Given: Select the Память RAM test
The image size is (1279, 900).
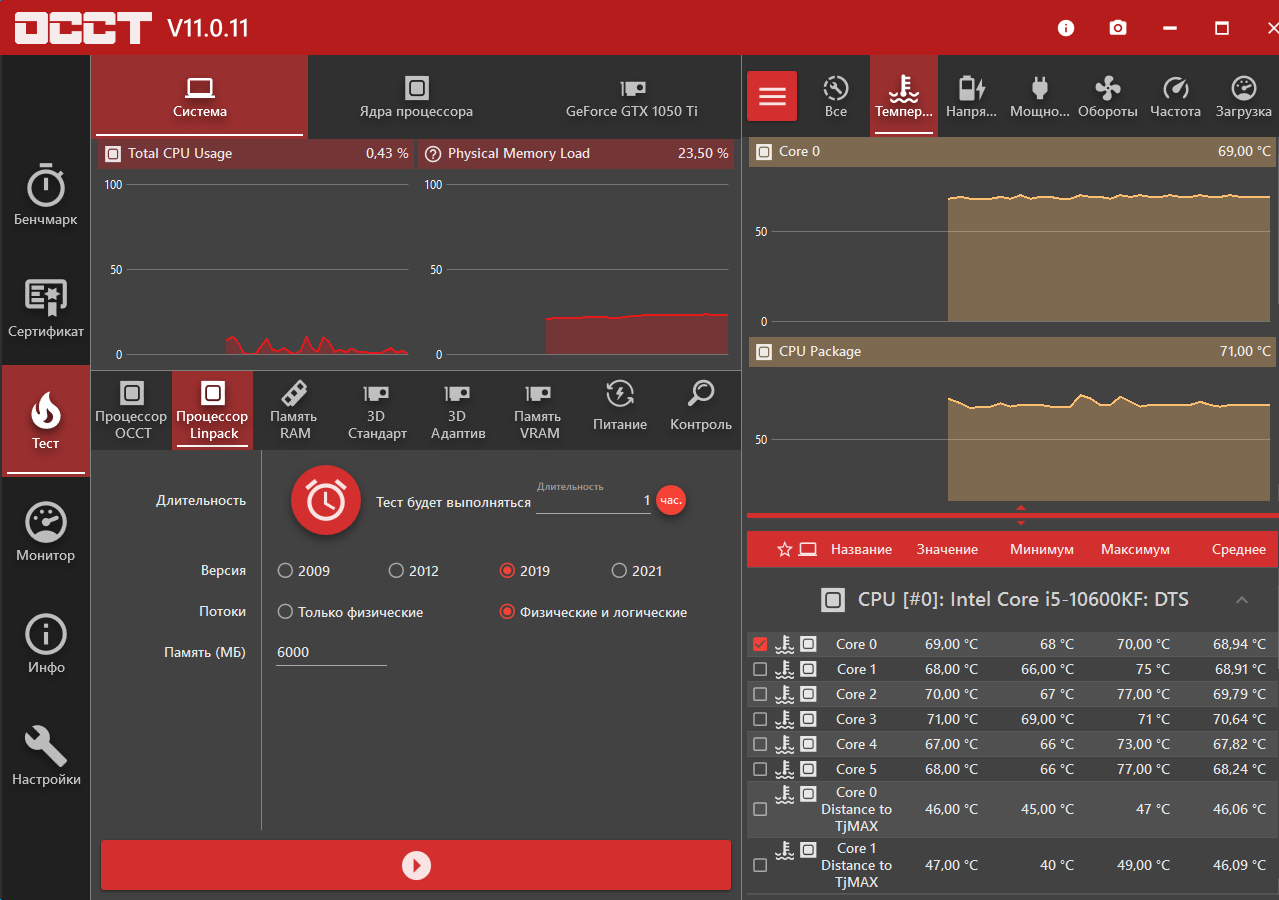Looking at the screenshot, I should tap(294, 410).
